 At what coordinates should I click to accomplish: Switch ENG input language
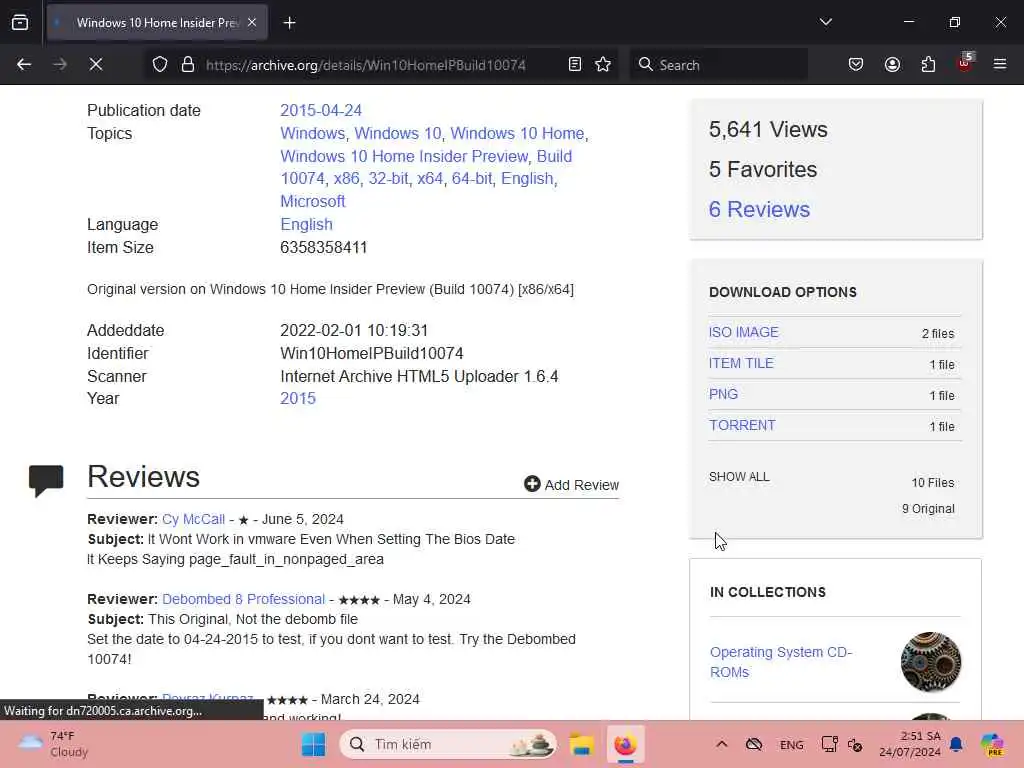click(x=792, y=744)
